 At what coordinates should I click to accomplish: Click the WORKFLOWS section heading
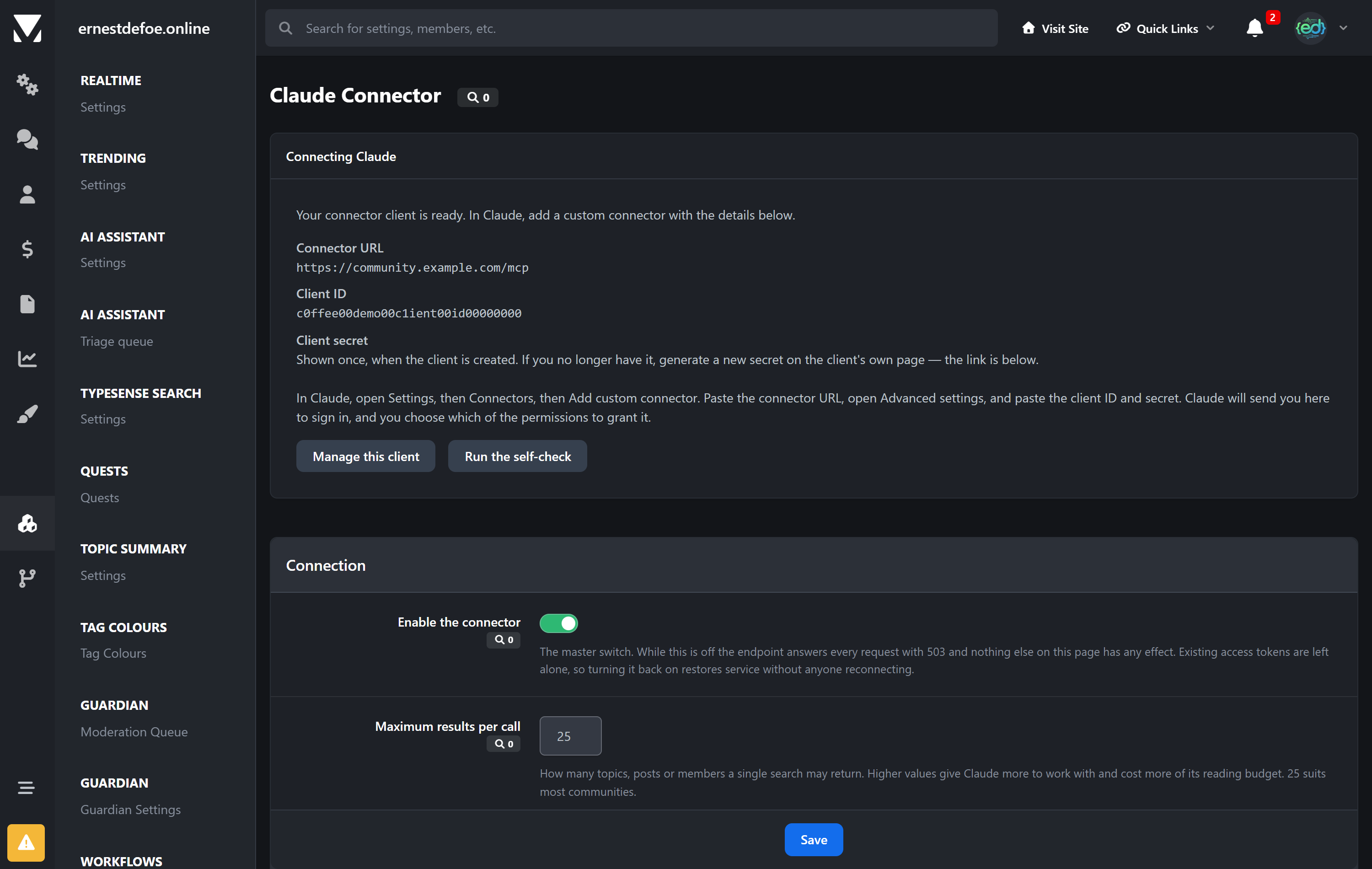click(121, 861)
